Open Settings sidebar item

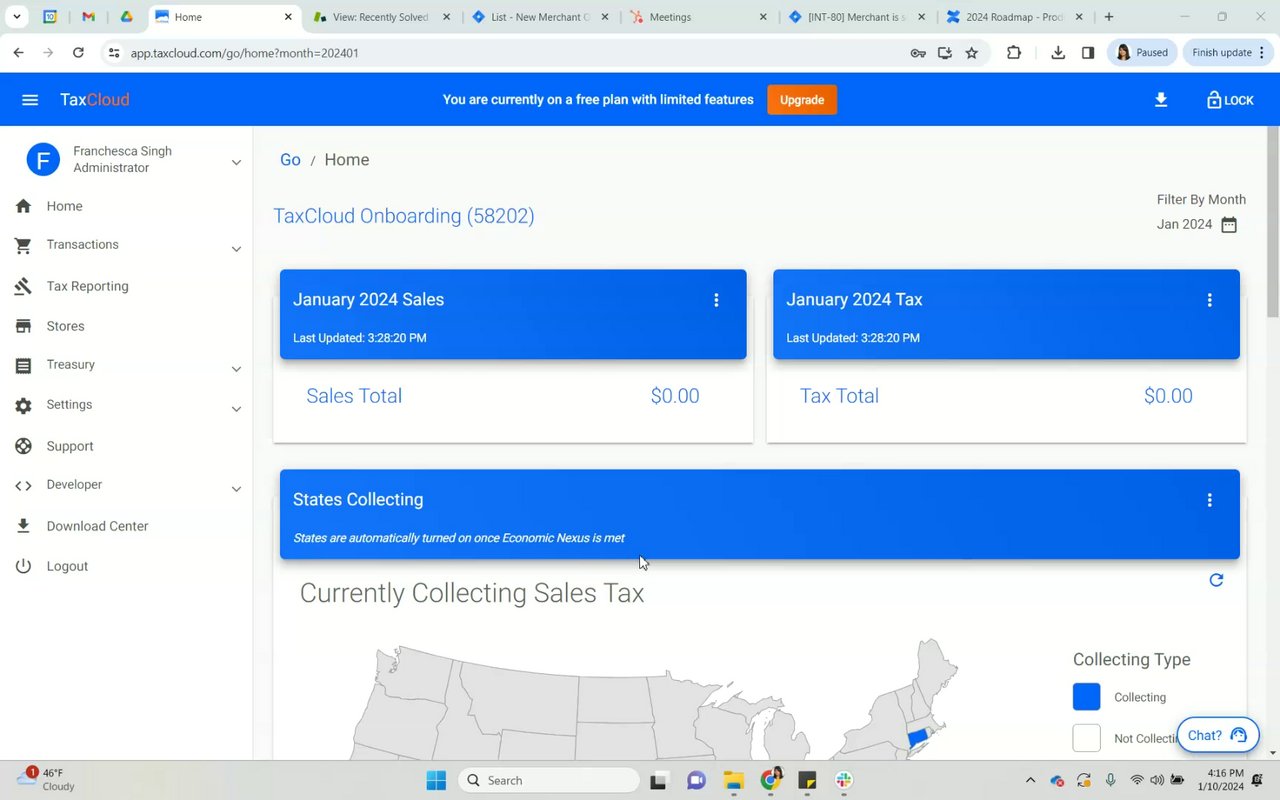pos(69,404)
